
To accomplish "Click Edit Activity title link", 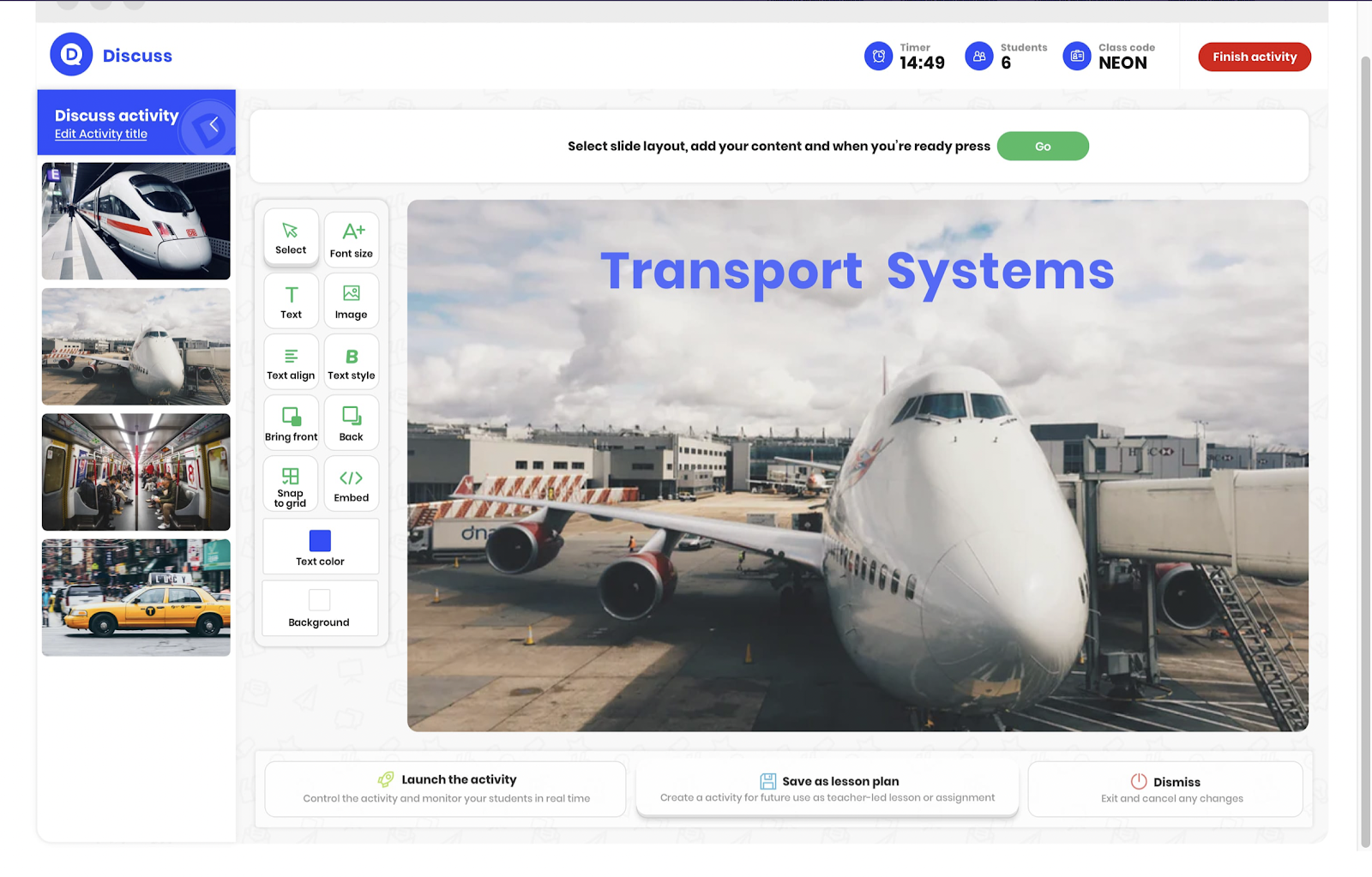I will (101, 134).
